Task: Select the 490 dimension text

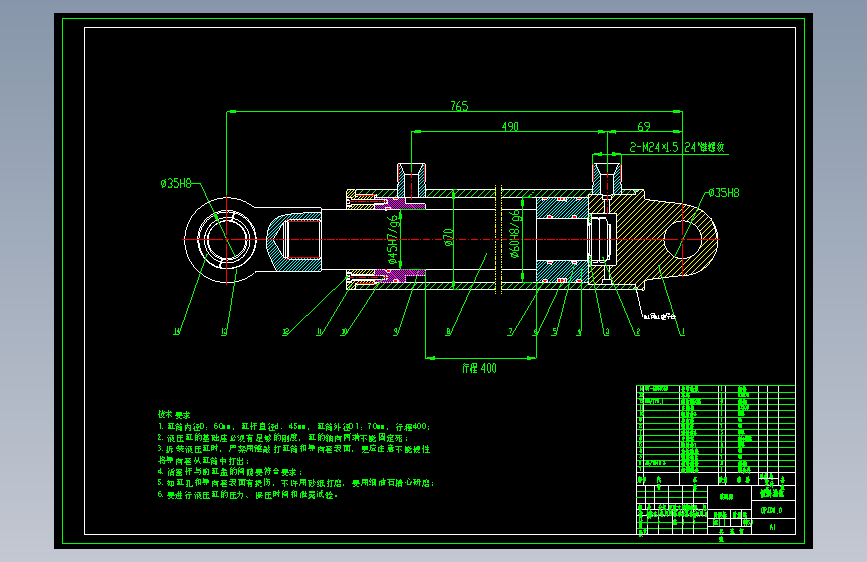Action: point(510,127)
